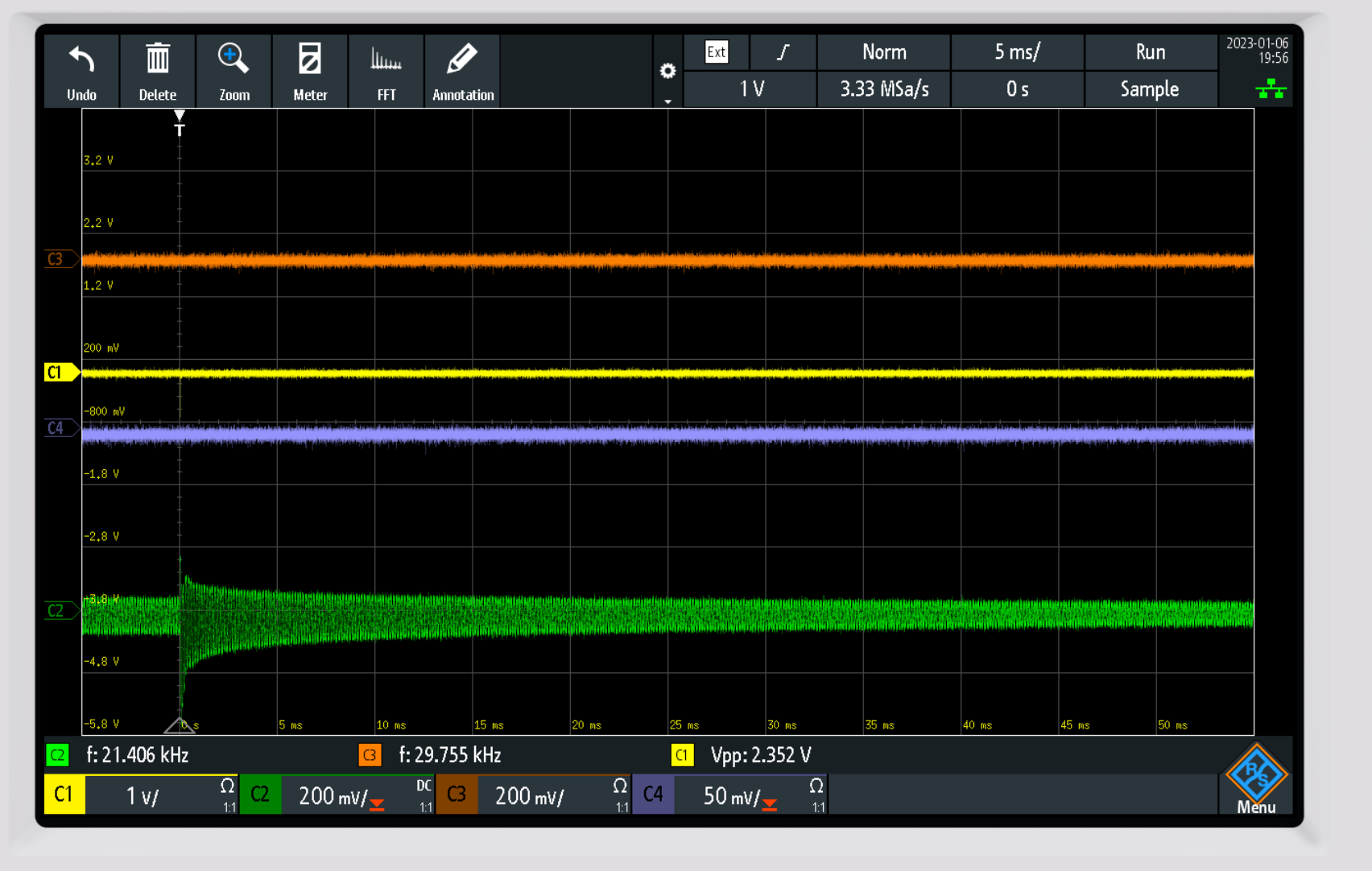Select channel C4 at 50 mV/div

click(730, 795)
